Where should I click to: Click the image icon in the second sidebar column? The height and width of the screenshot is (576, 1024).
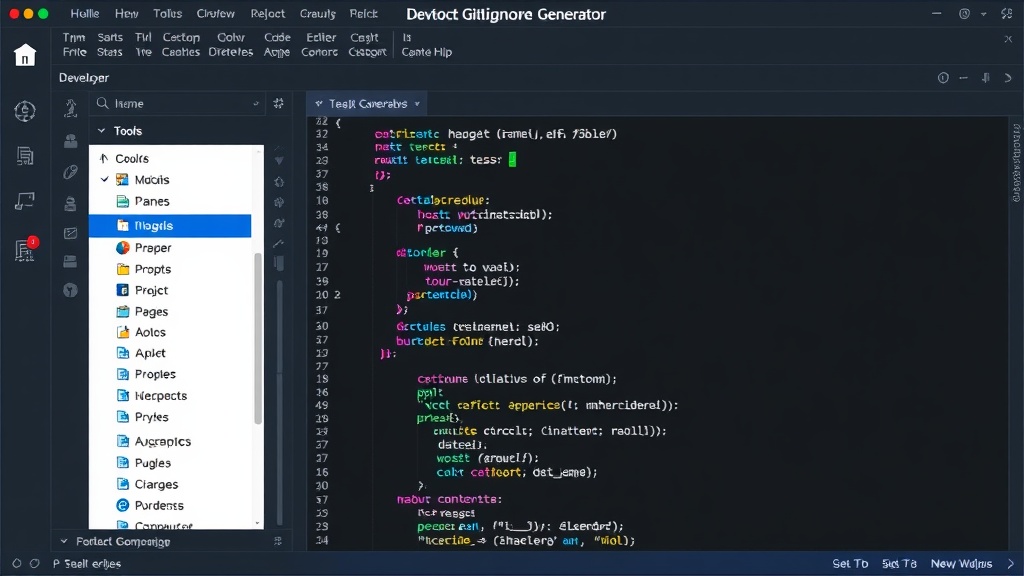point(71,233)
